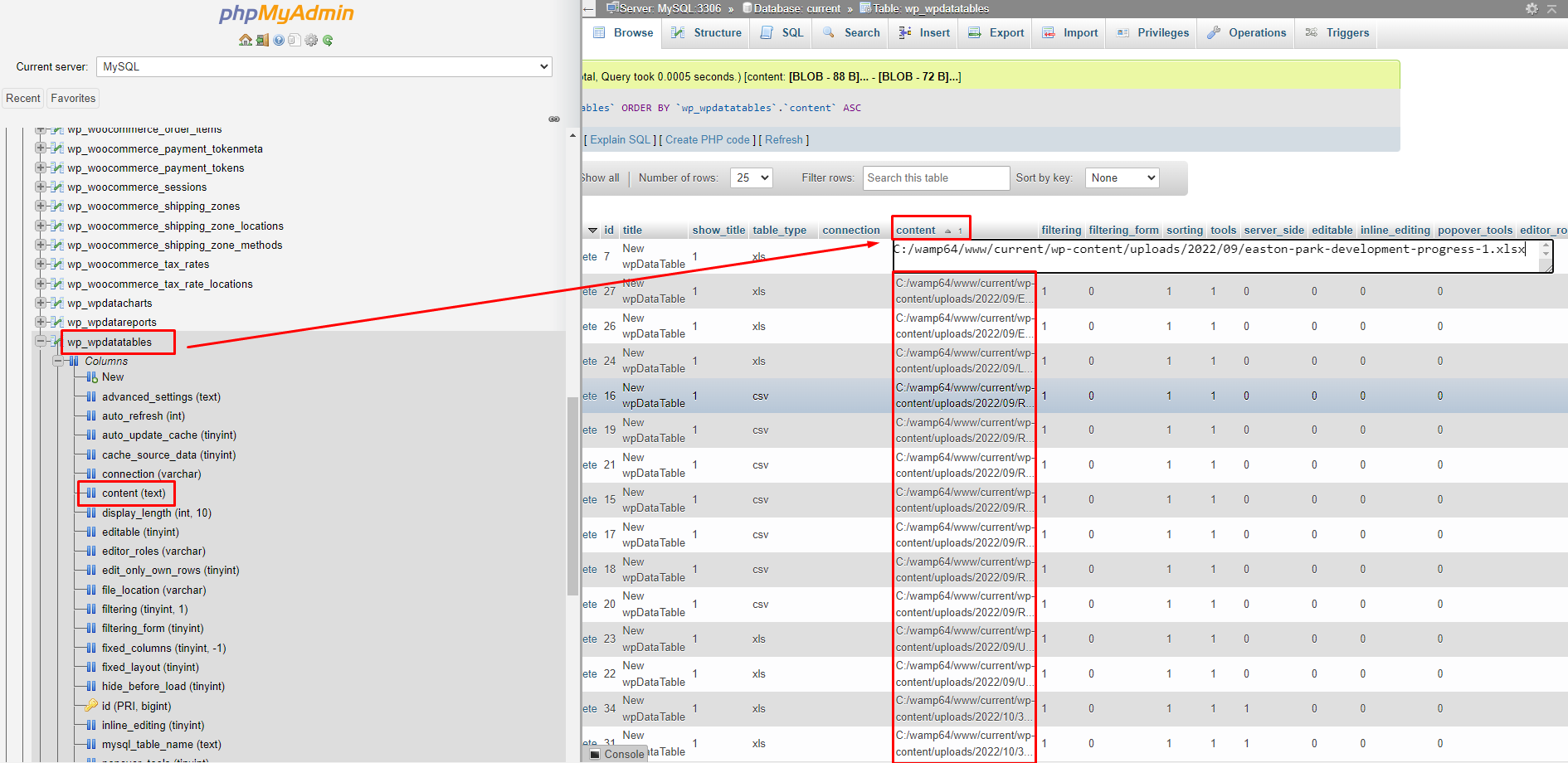
Task: Click the Explain SQL link
Action: pos(620,139)
